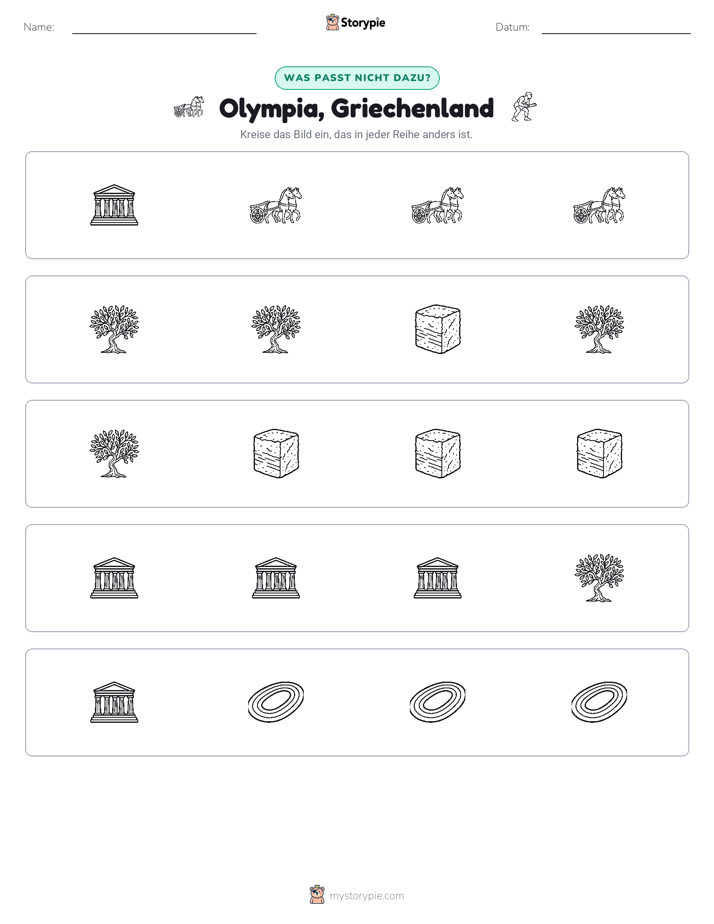The width and height of the screenshot is (714, 924).
Task: Click the last stadium oval in row five
Action: [x=599, y=702]
